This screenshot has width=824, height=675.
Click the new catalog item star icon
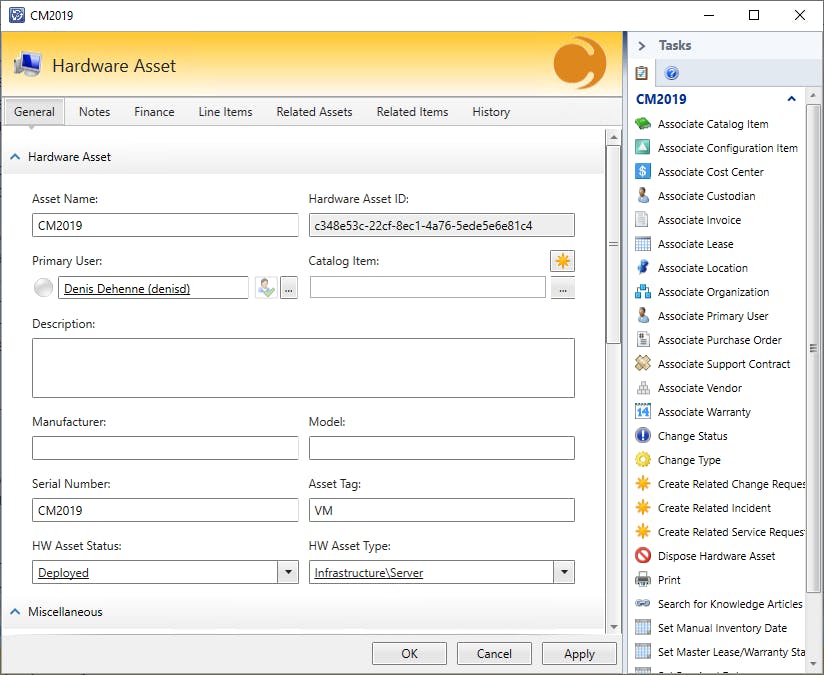[562, 261]
